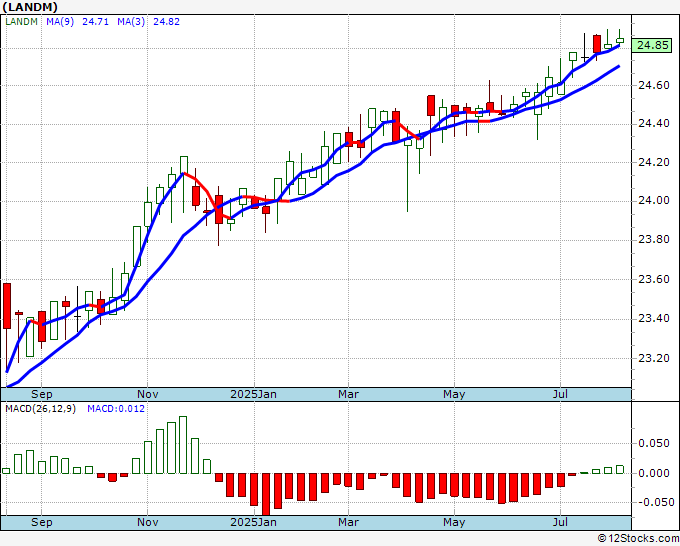Screen dimensions: 680x546
Task: Click the 24.20 price axis label
Action: [x=654, y=163]
